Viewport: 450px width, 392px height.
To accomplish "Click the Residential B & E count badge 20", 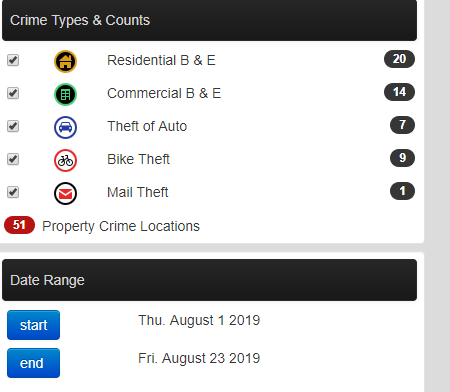I will [399, 59].
